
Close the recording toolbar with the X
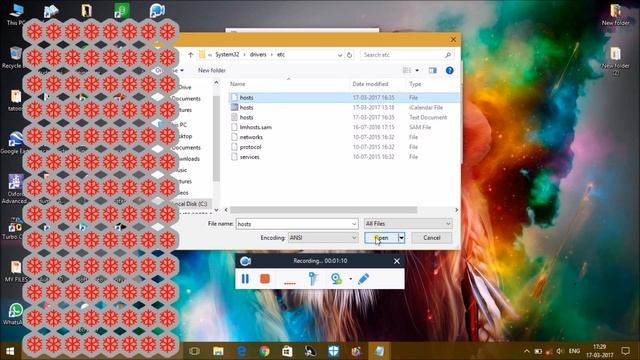397,261
